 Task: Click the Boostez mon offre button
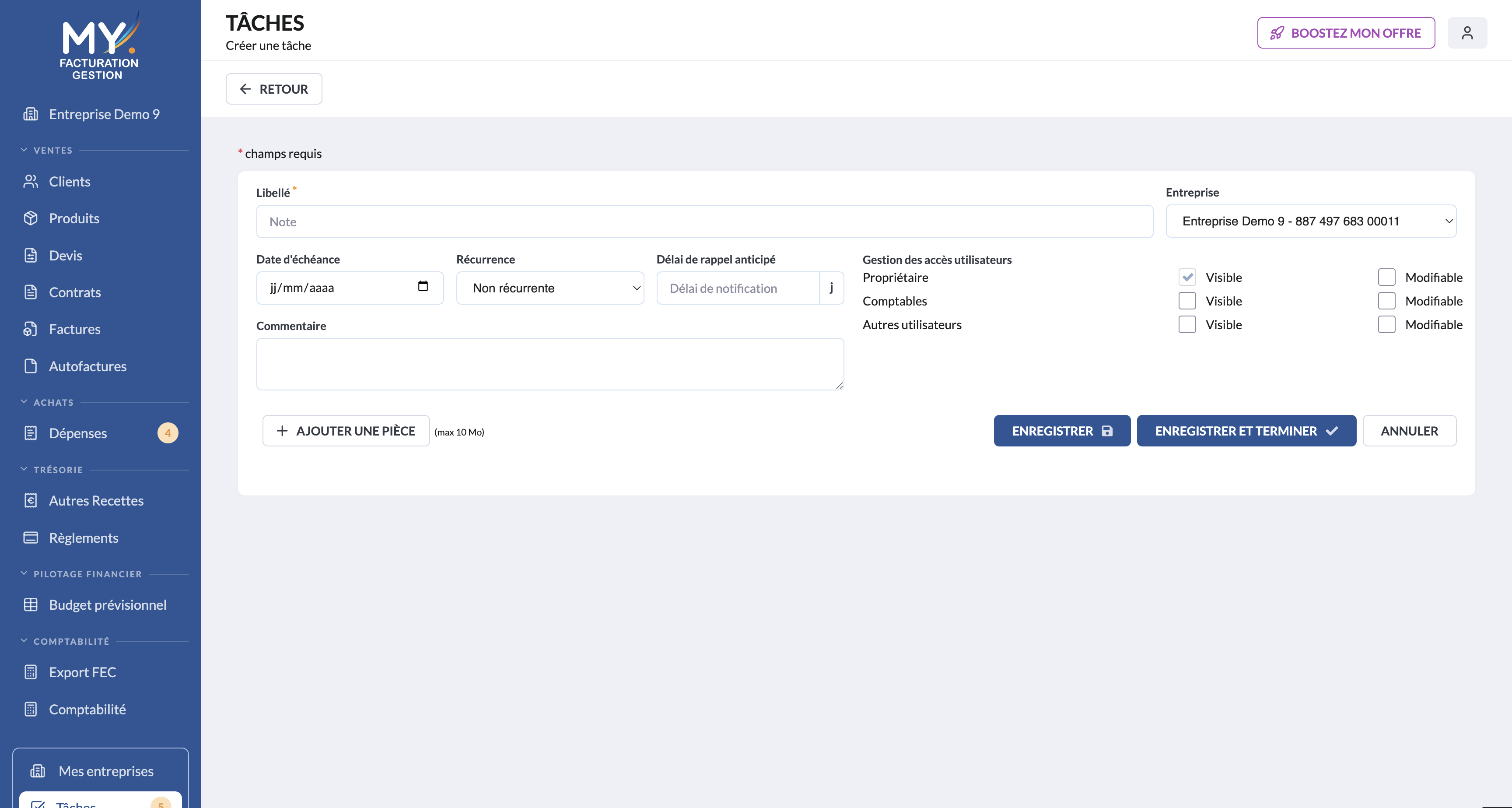pos(1346,33)
